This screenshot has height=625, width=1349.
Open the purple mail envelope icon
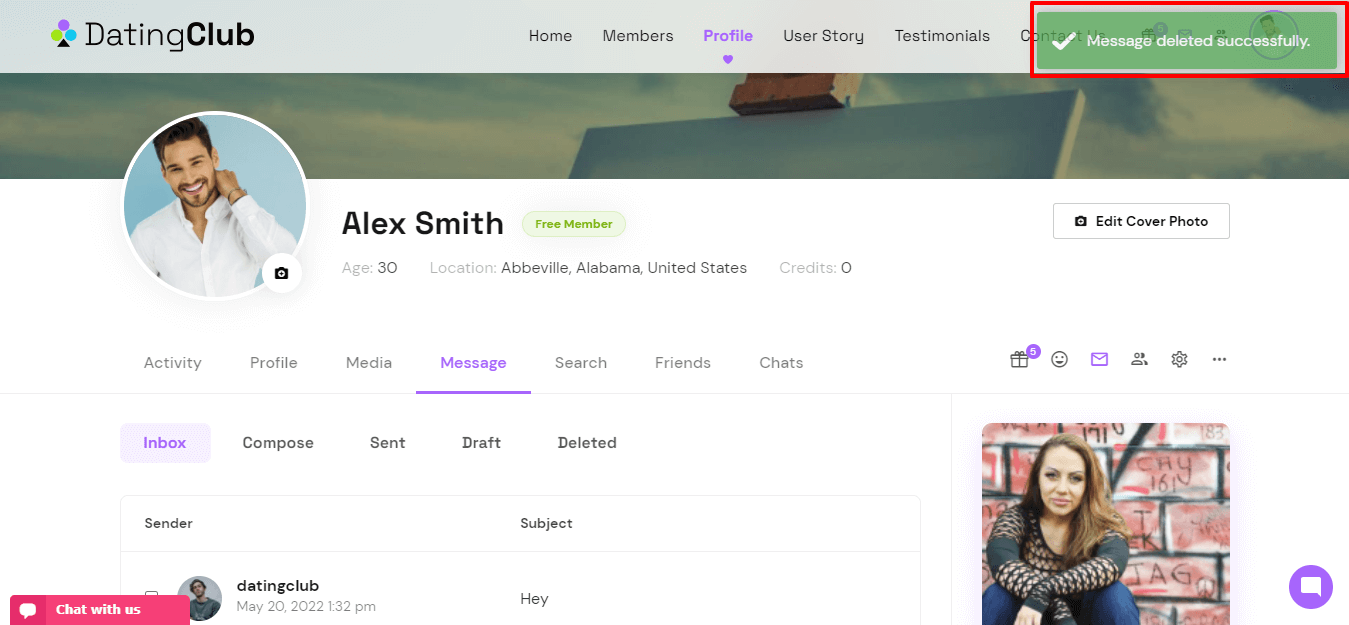click(1099, 359)
